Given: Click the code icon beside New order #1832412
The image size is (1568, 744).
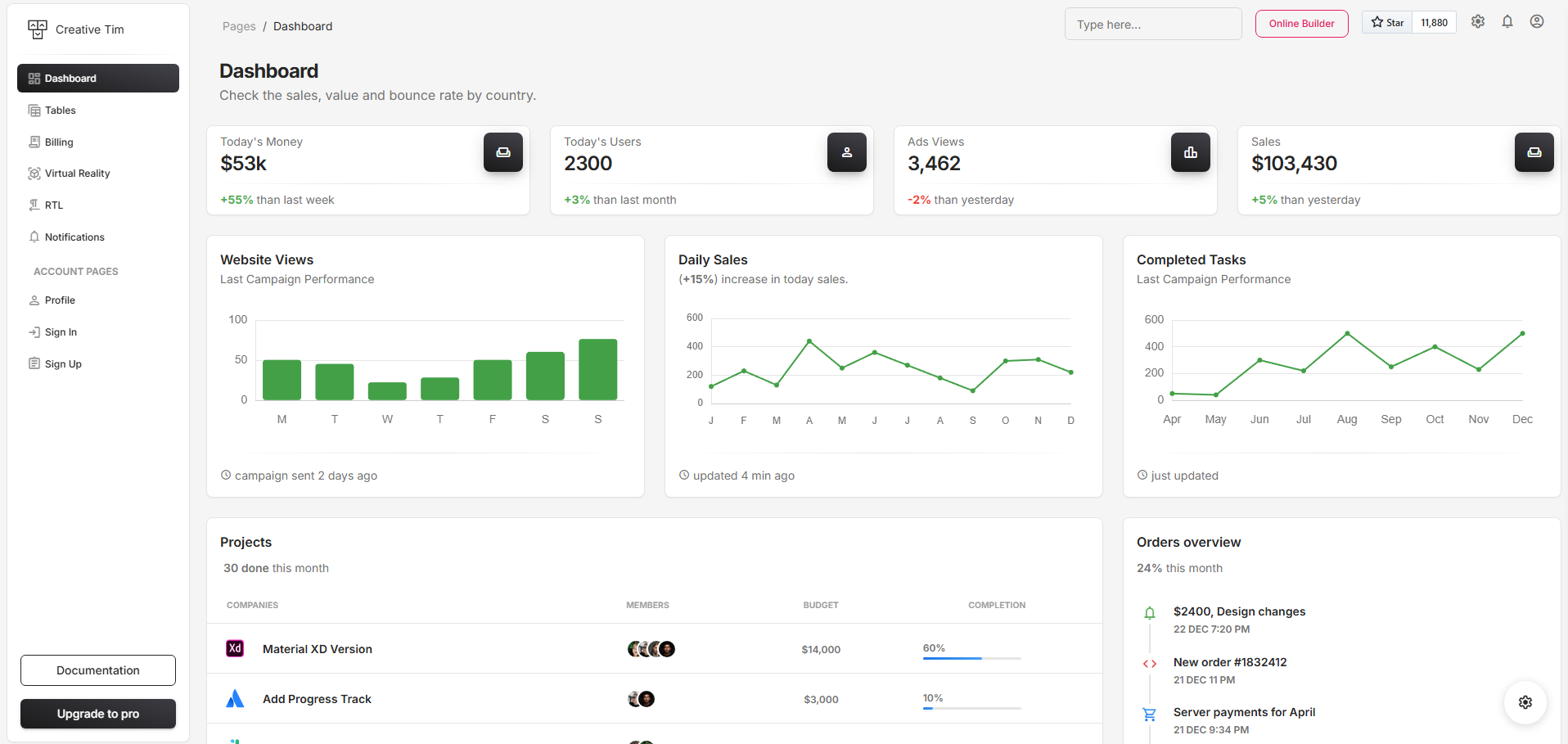Looking at the screenshot, I should pos(1150,664).
